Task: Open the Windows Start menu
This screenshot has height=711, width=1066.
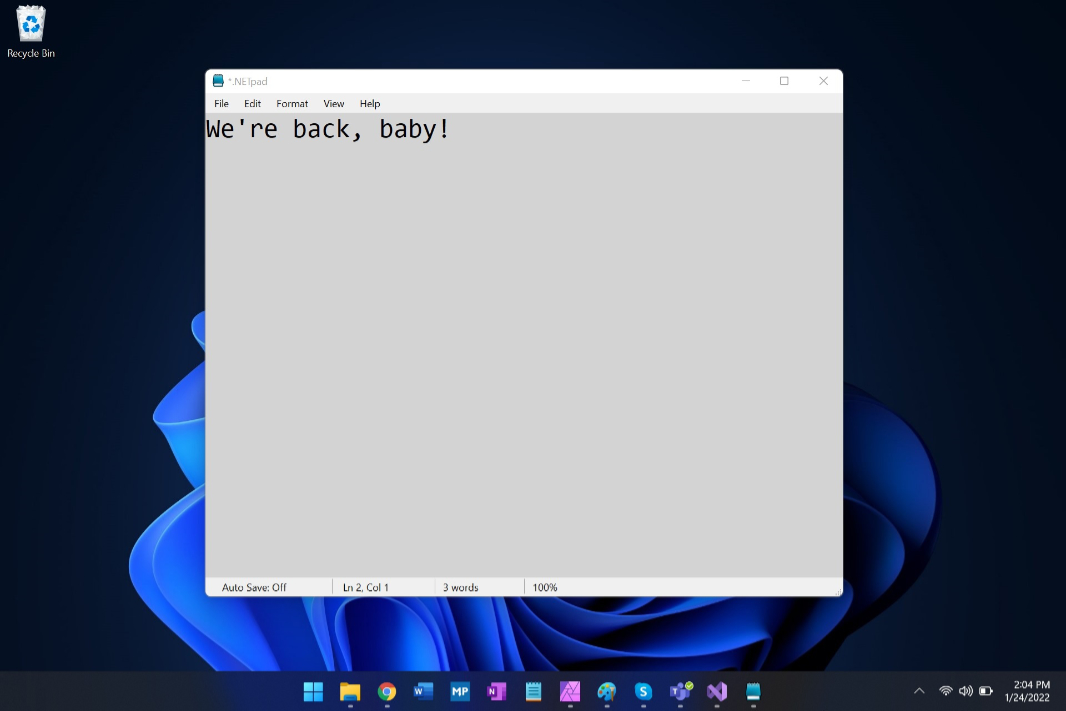Action: pyautogui.click(x=313, y=691)
